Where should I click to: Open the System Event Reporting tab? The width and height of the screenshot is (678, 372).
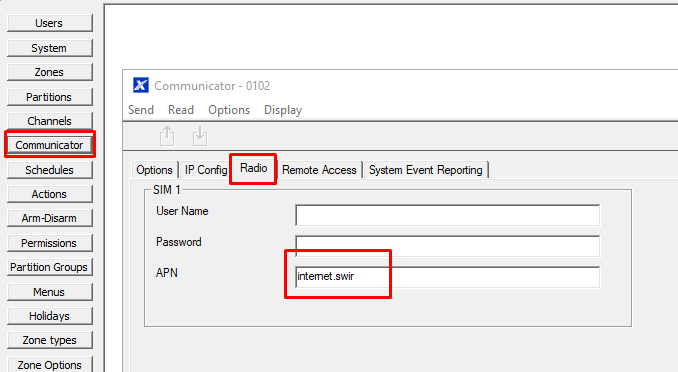(426, 170)
